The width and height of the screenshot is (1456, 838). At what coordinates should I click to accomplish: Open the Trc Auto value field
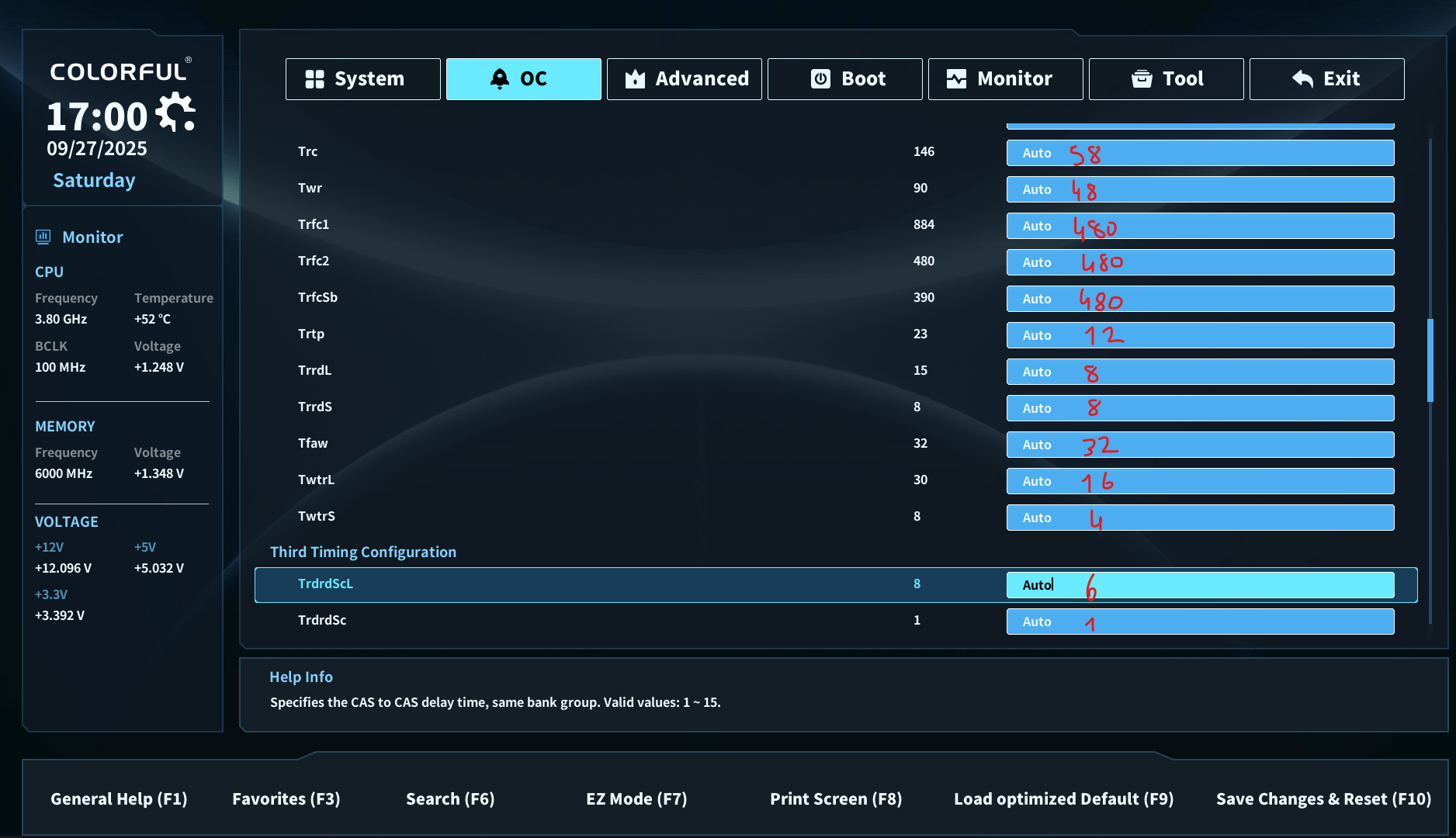[1200, 153]
